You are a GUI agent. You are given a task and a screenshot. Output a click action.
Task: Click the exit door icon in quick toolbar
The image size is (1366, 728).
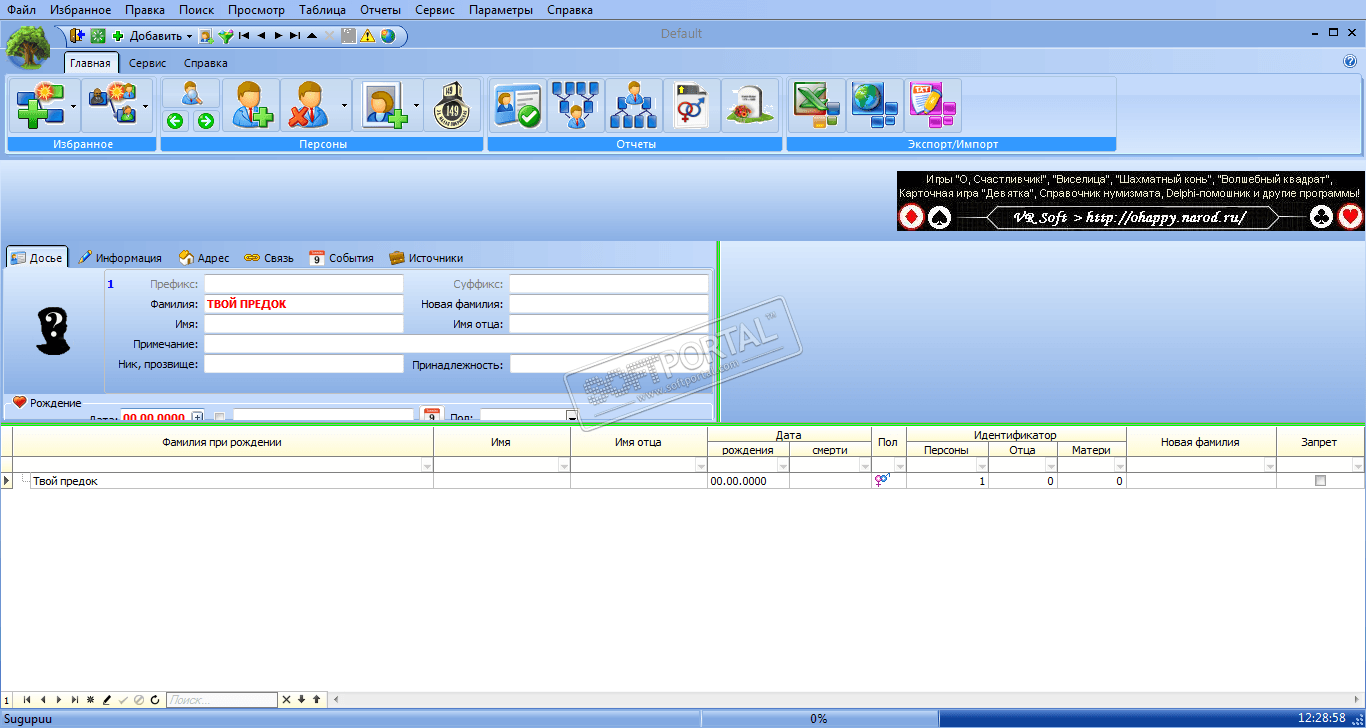(77, 35)
